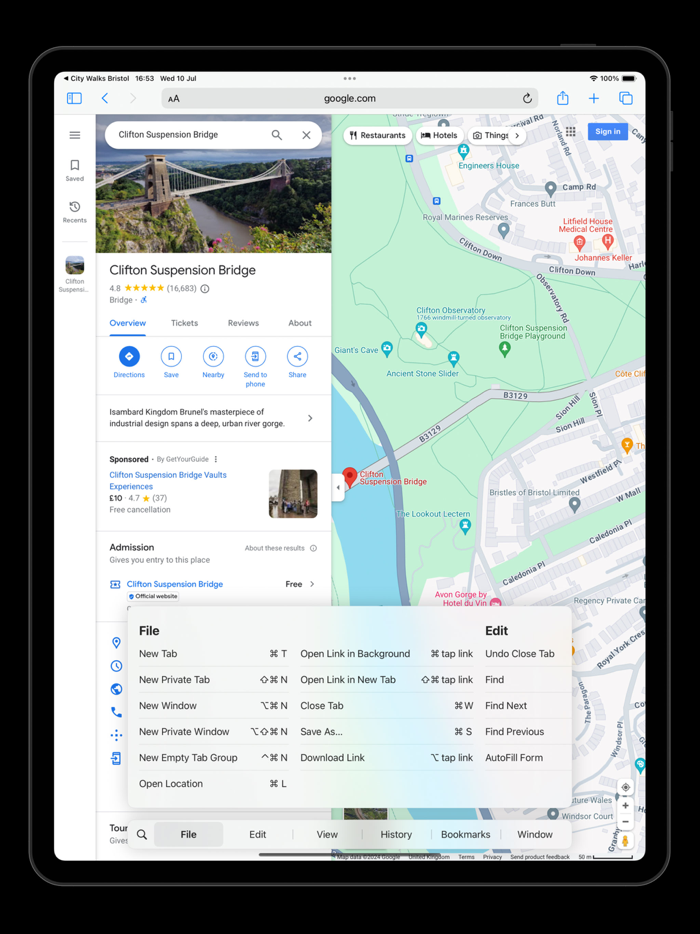Image resolution: width=700 pixels, height=934 pixels.
Task: Show the tab overview icon
Action: 626,98
